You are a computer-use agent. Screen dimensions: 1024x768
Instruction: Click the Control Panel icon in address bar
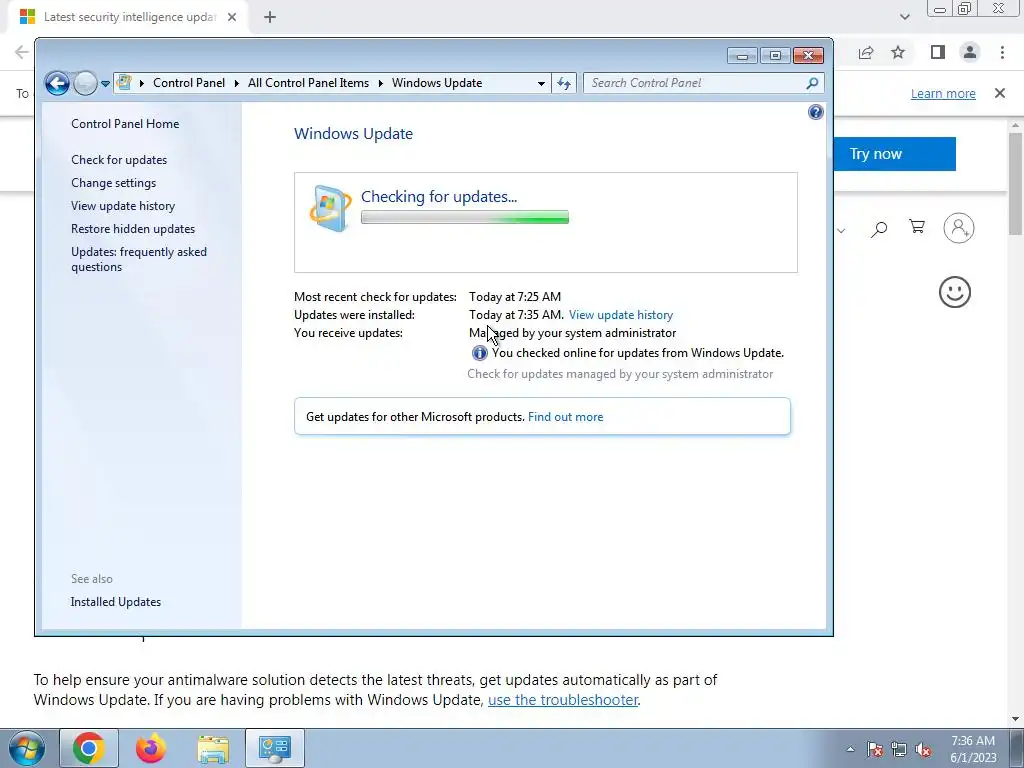point(124,83)
